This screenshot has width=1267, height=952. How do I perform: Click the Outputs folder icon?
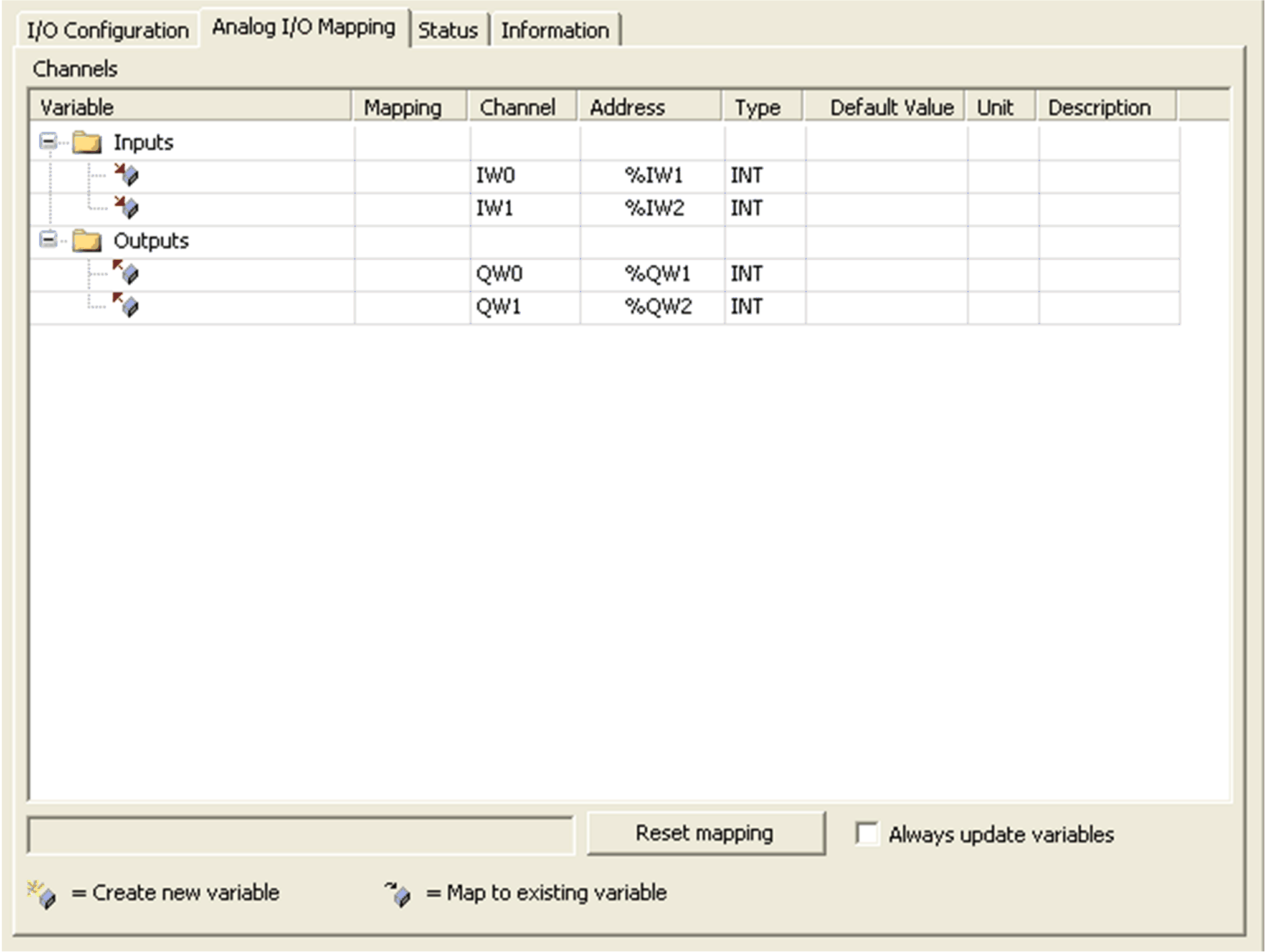[x=87, y=240]
